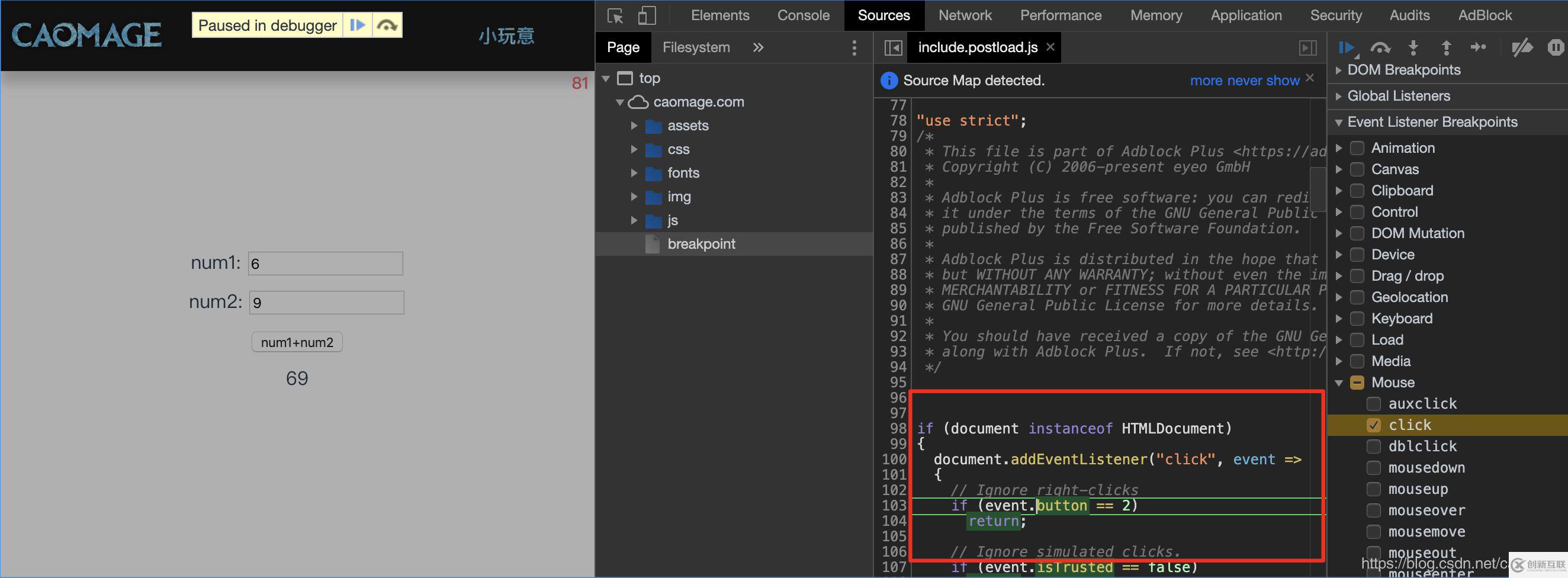Screen dimensions: 1568x578
Task: Expand the DOM Breakpoints section
Action: tap(1338, 69)
